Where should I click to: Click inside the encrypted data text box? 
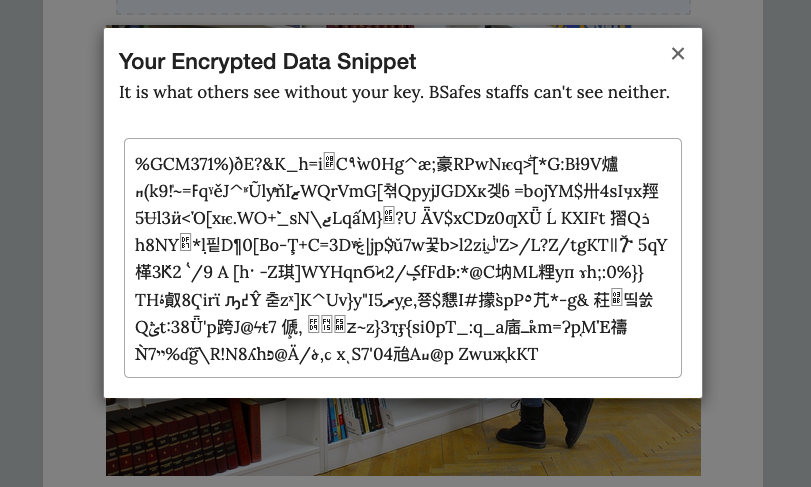pos(403,258)
